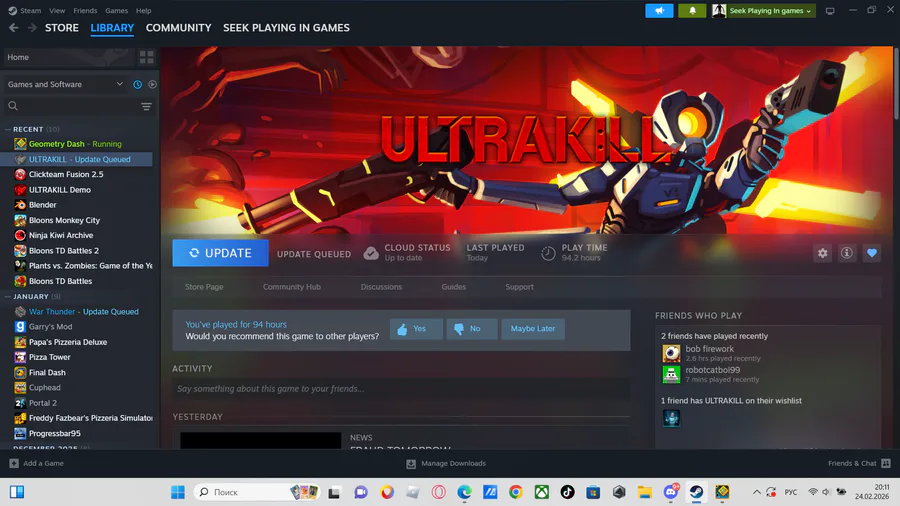Go to the COMMUNITY tab
Image resolution: width=900 pixels, height=506 pixels.
pyautogui.click(x=179, y=28)
